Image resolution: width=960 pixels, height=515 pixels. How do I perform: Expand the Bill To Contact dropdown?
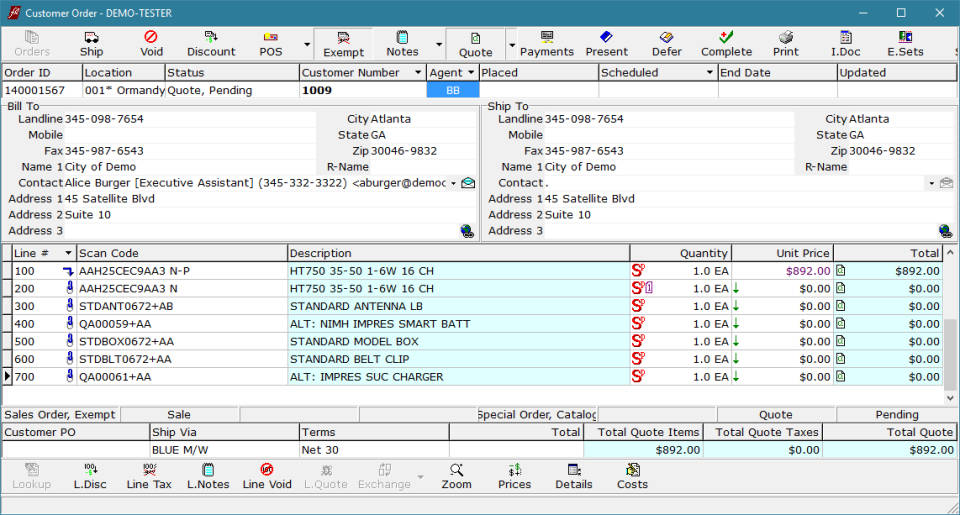[453, 183]
